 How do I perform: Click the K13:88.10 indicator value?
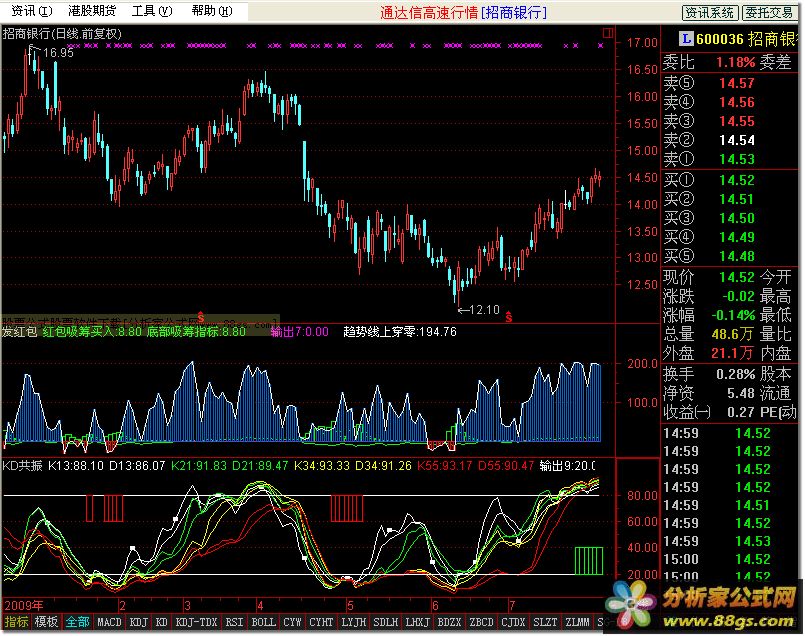(x=75, y=466)
